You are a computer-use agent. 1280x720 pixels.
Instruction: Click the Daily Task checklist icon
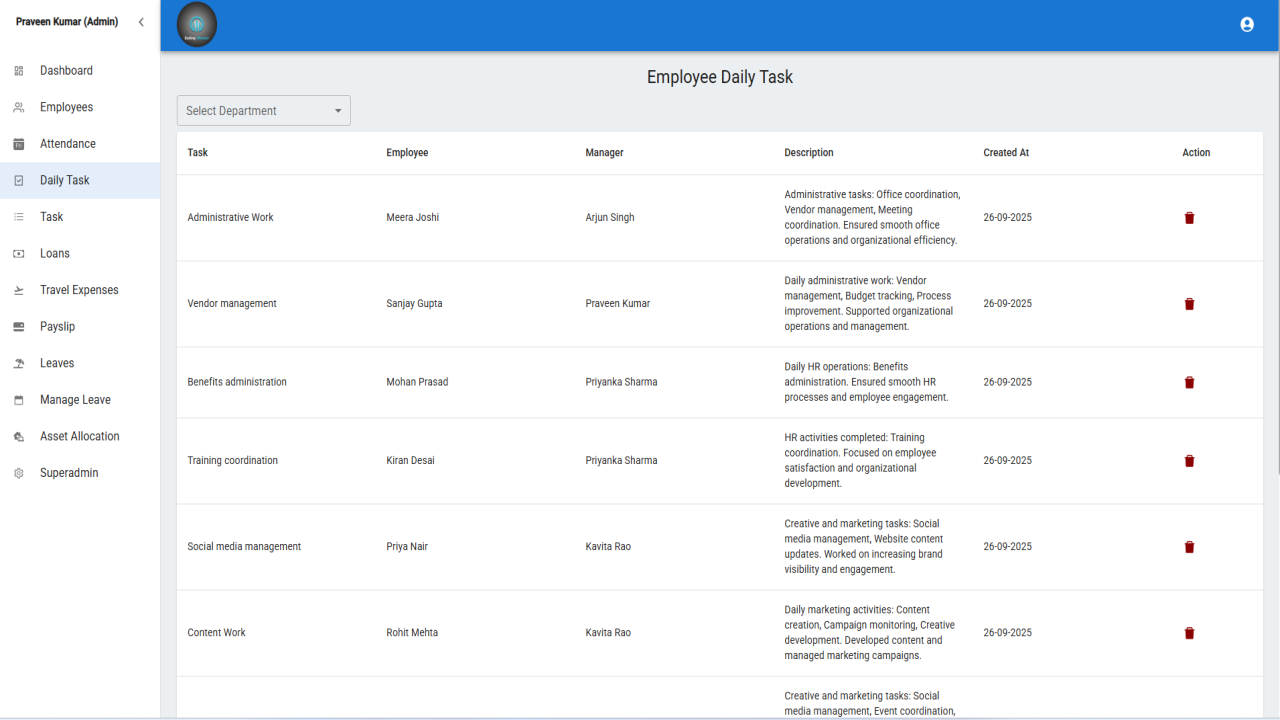point(19,181)
